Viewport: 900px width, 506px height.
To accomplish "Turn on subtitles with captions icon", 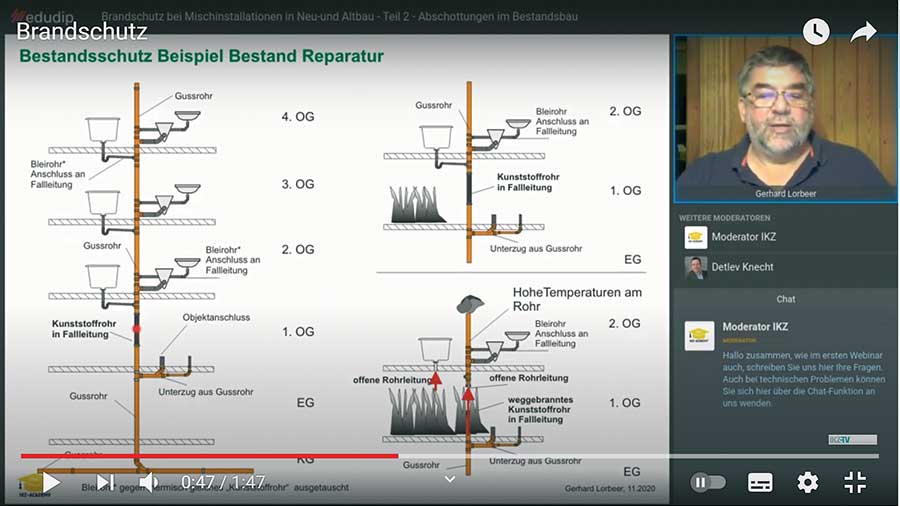I will (760, 482).
